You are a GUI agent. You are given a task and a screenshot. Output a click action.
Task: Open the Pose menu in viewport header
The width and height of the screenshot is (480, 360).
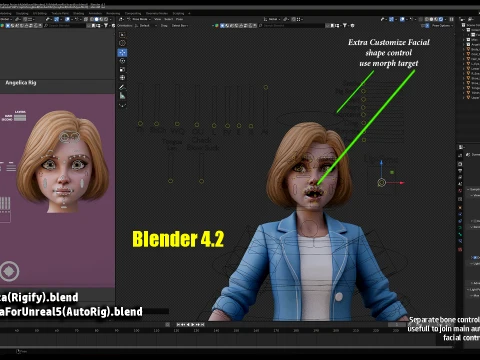coord(179,19)
